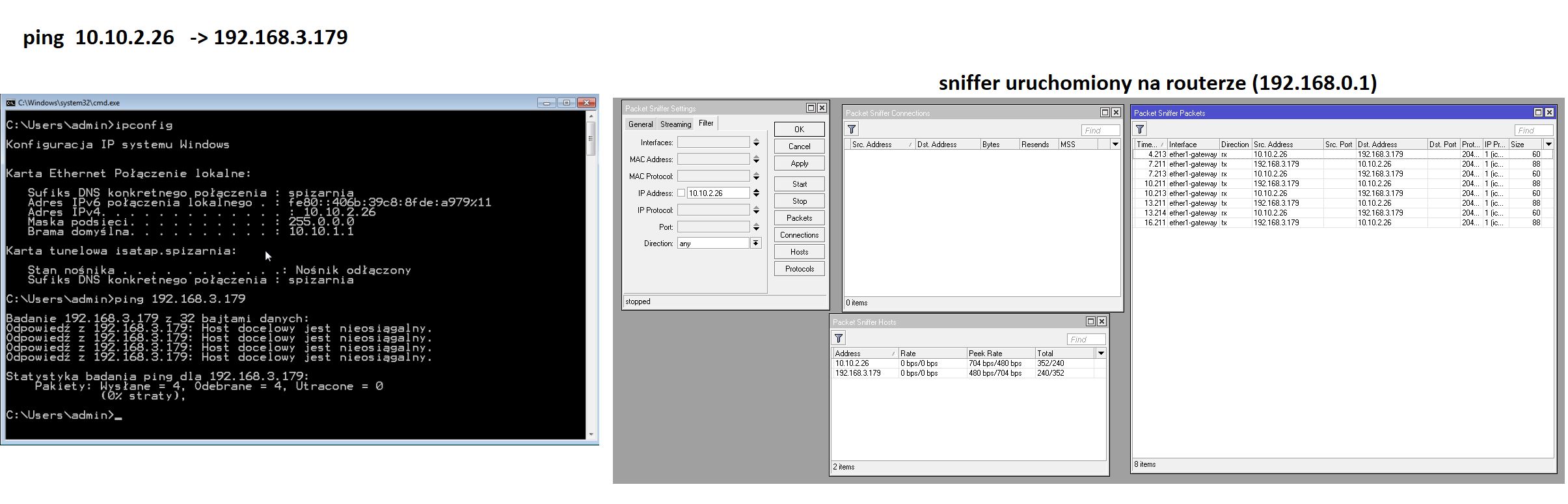
Task: Sort Packets by Time column
Action: [1150, 144]
